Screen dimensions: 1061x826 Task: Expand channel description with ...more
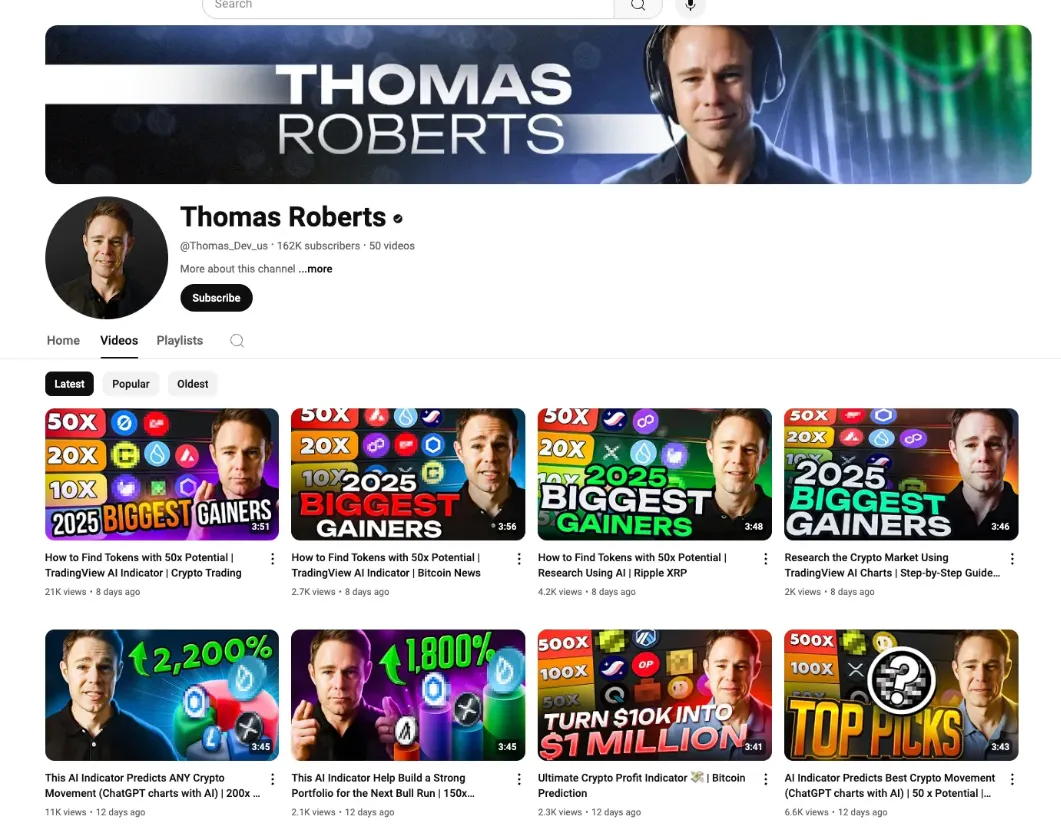tap(315, 269)
